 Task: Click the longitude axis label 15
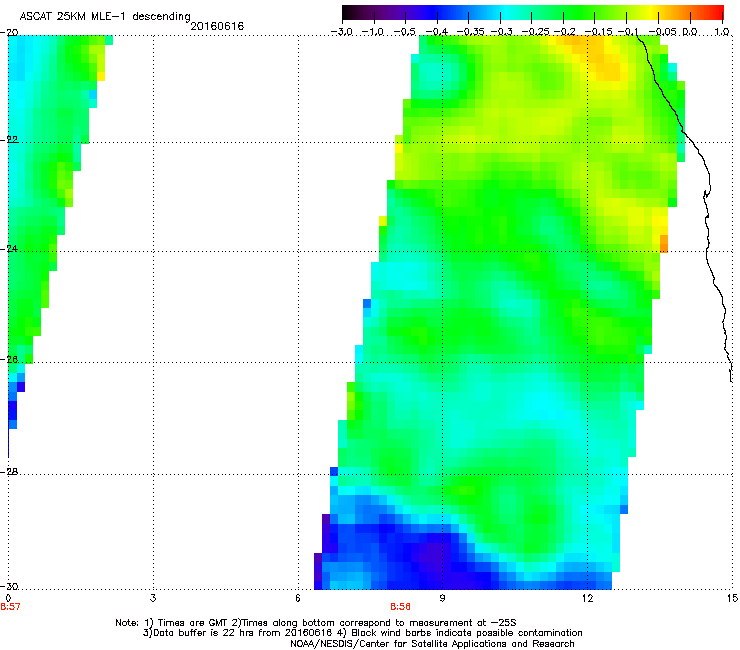click(732, 598)
